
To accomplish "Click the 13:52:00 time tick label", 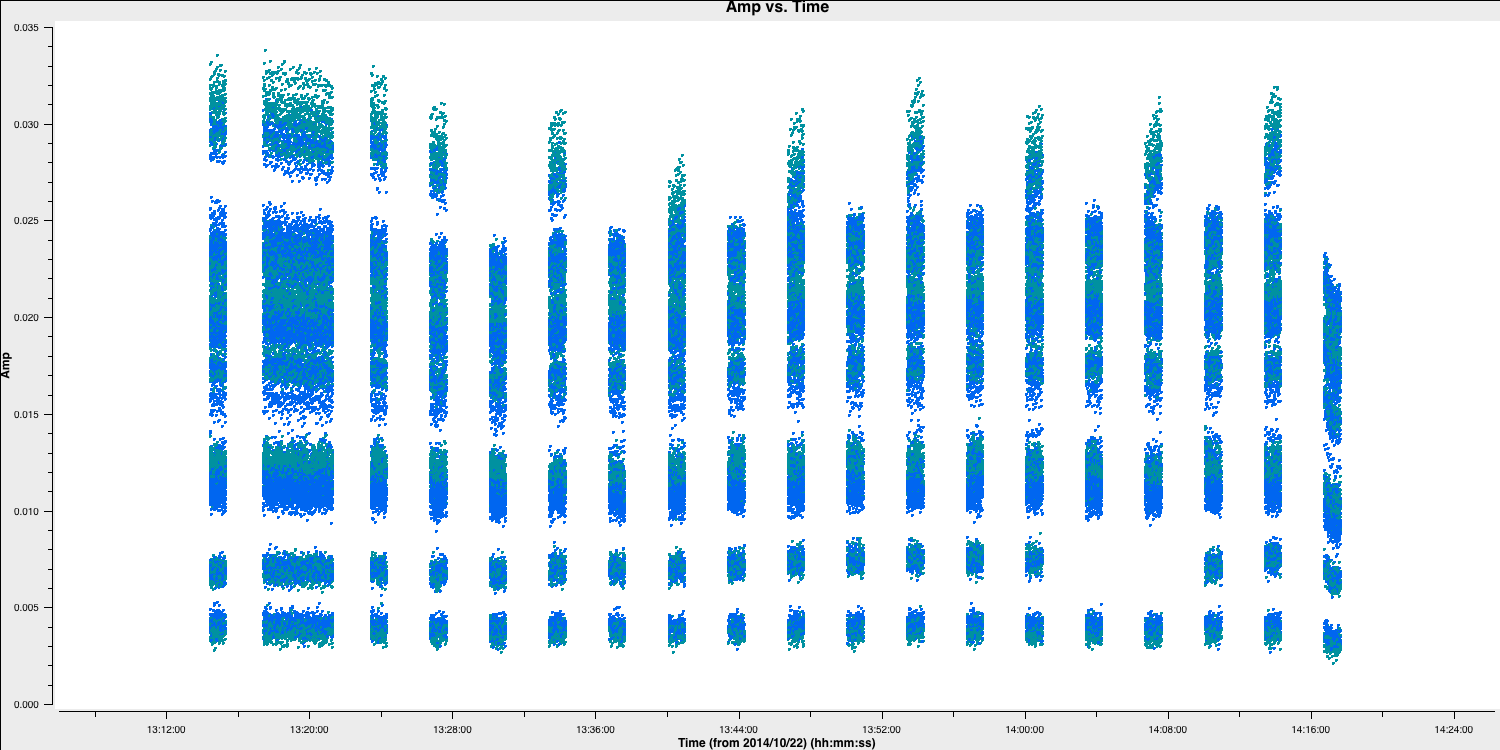I will pos(881,729).
